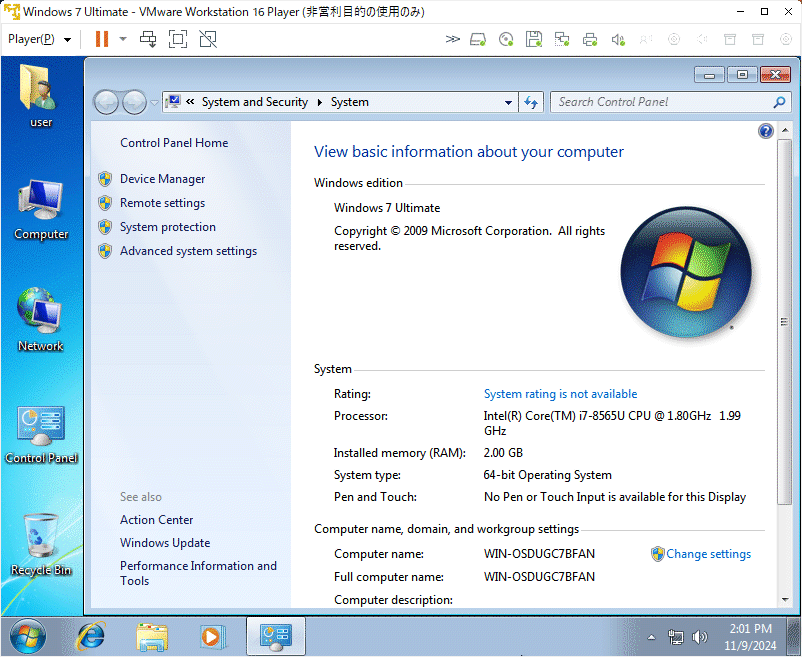
Task: Pause the virtual machine with the suspend icon
Action: click(104, 39)
